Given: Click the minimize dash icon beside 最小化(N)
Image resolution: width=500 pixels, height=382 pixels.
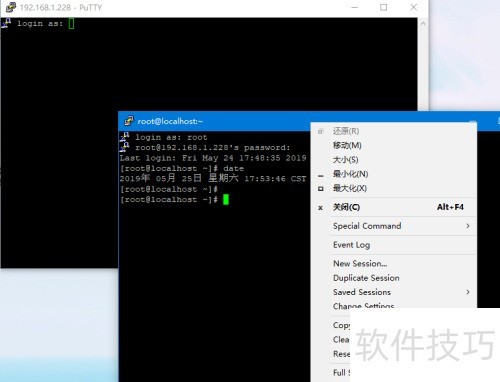Looking at the screenshot, I should 321,175.
